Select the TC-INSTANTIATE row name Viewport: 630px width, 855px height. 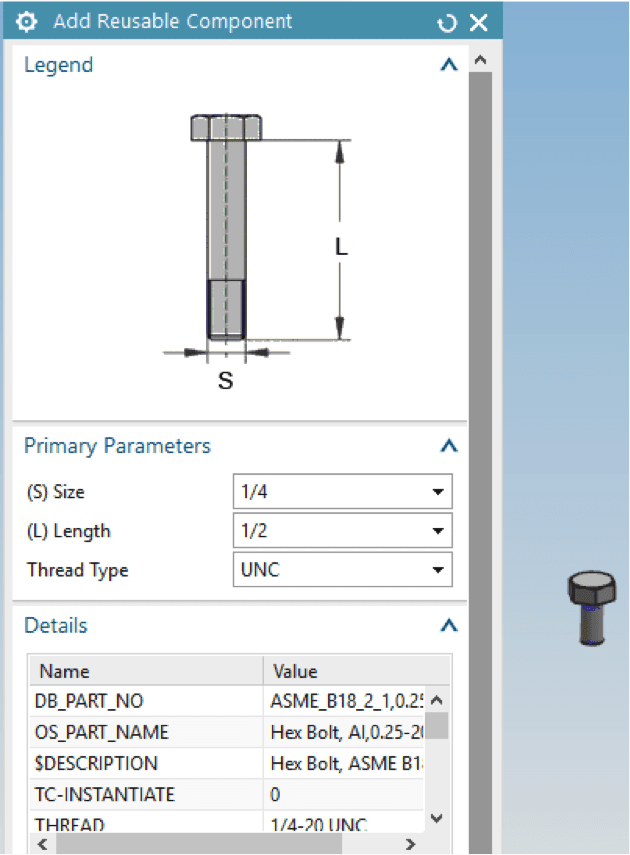[x=104, y=794]
